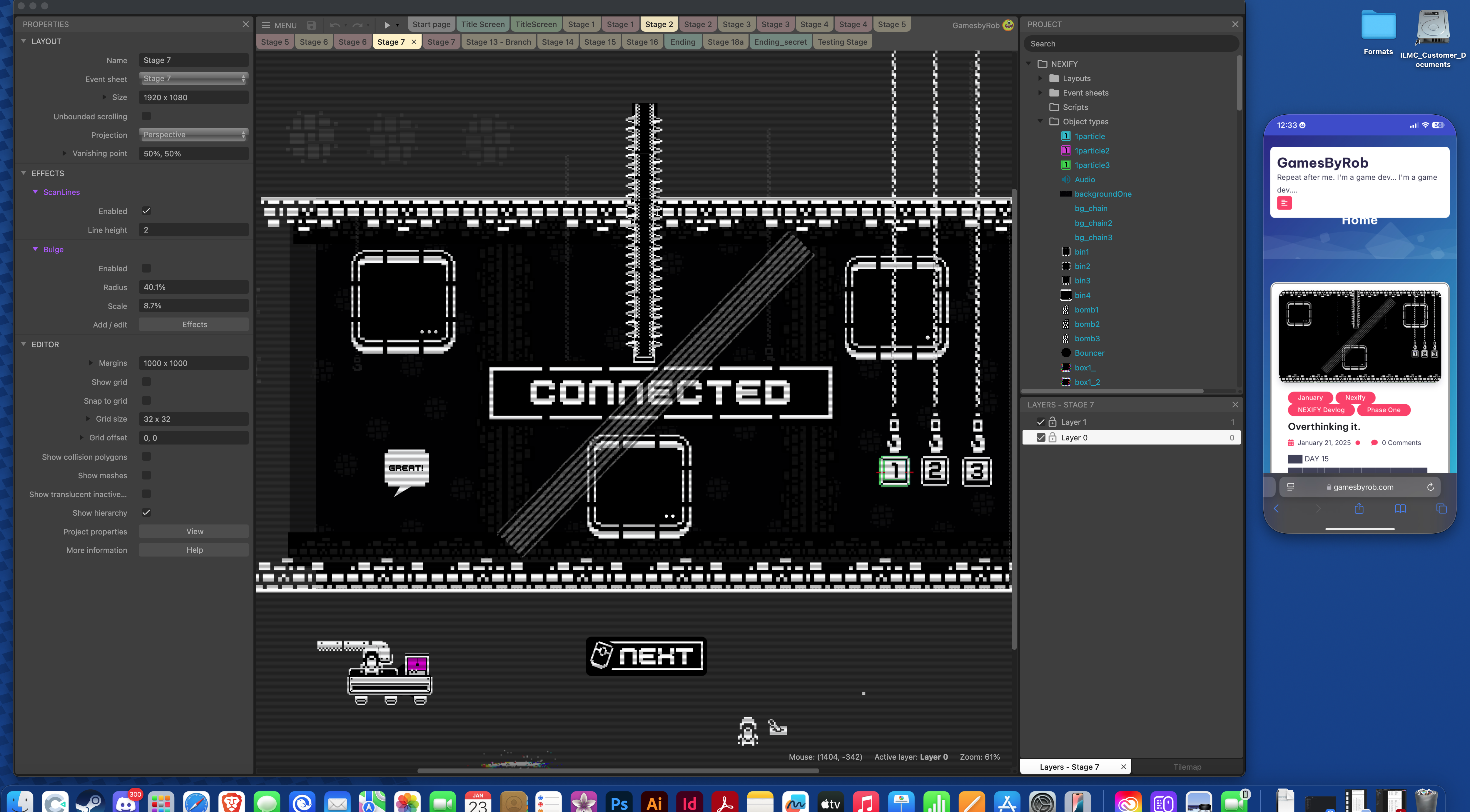1470x812 pixels.
Task: Expand the Margins property
Action: pos(90,363)
